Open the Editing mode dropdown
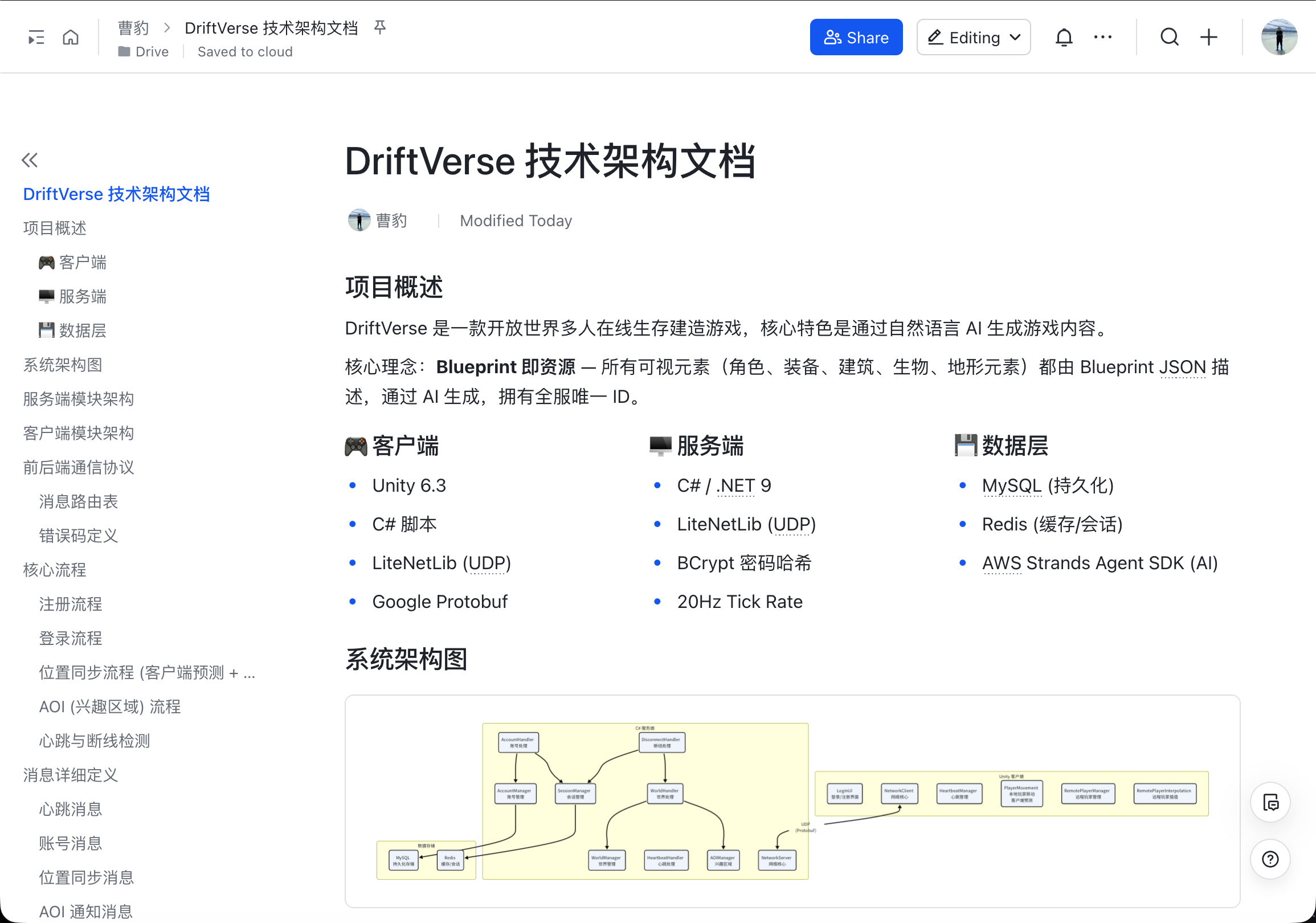 [973, 36]
